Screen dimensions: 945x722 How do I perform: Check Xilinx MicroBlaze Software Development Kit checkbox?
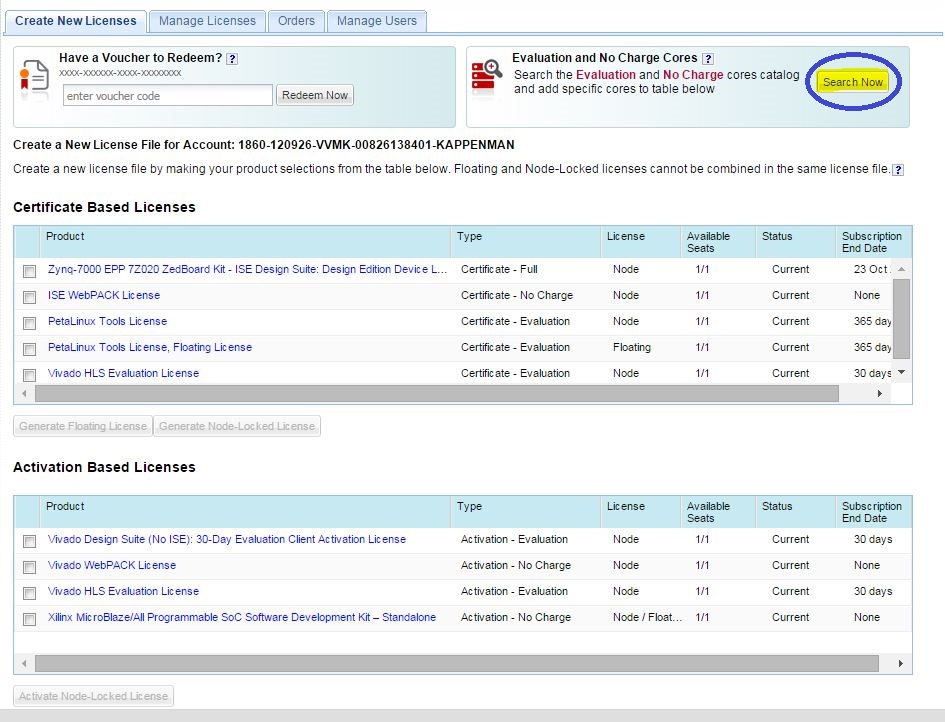click(x=29, y=620)
